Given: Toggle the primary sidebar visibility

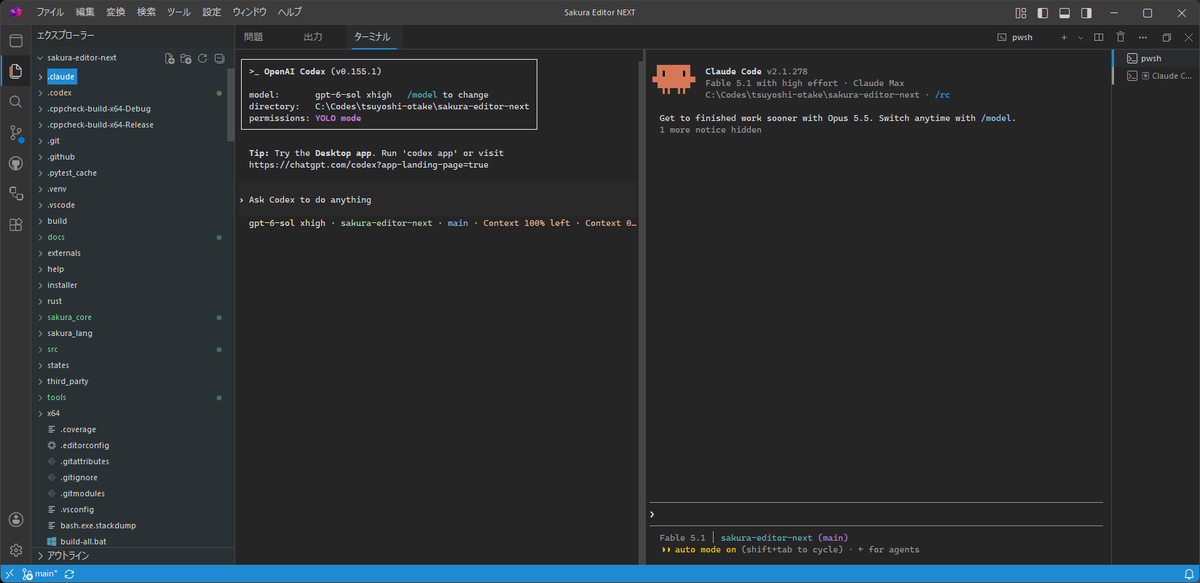Looking at the screenshot, I should point(1044,12).
